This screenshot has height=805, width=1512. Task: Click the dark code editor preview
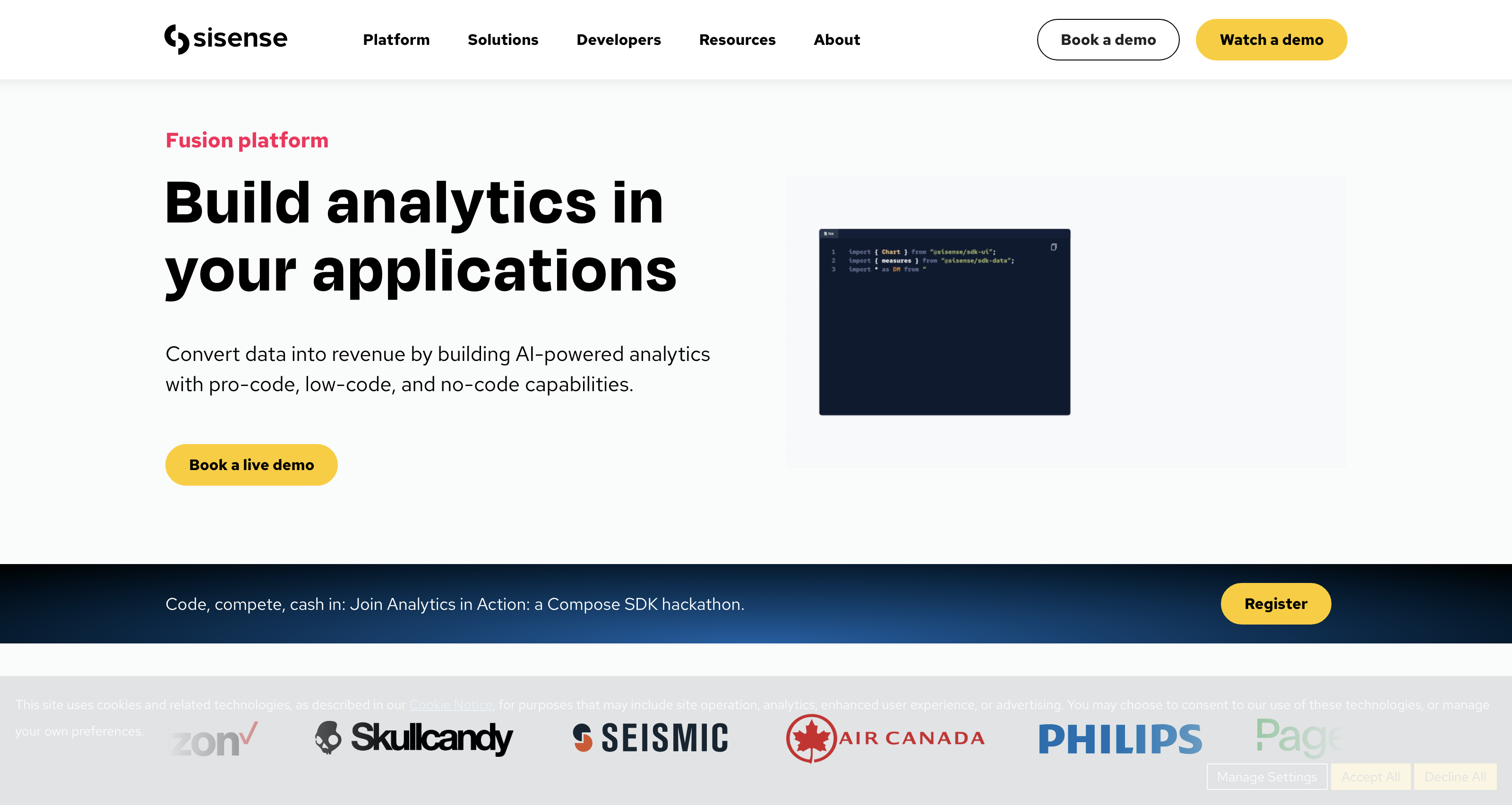click(945, 322)
